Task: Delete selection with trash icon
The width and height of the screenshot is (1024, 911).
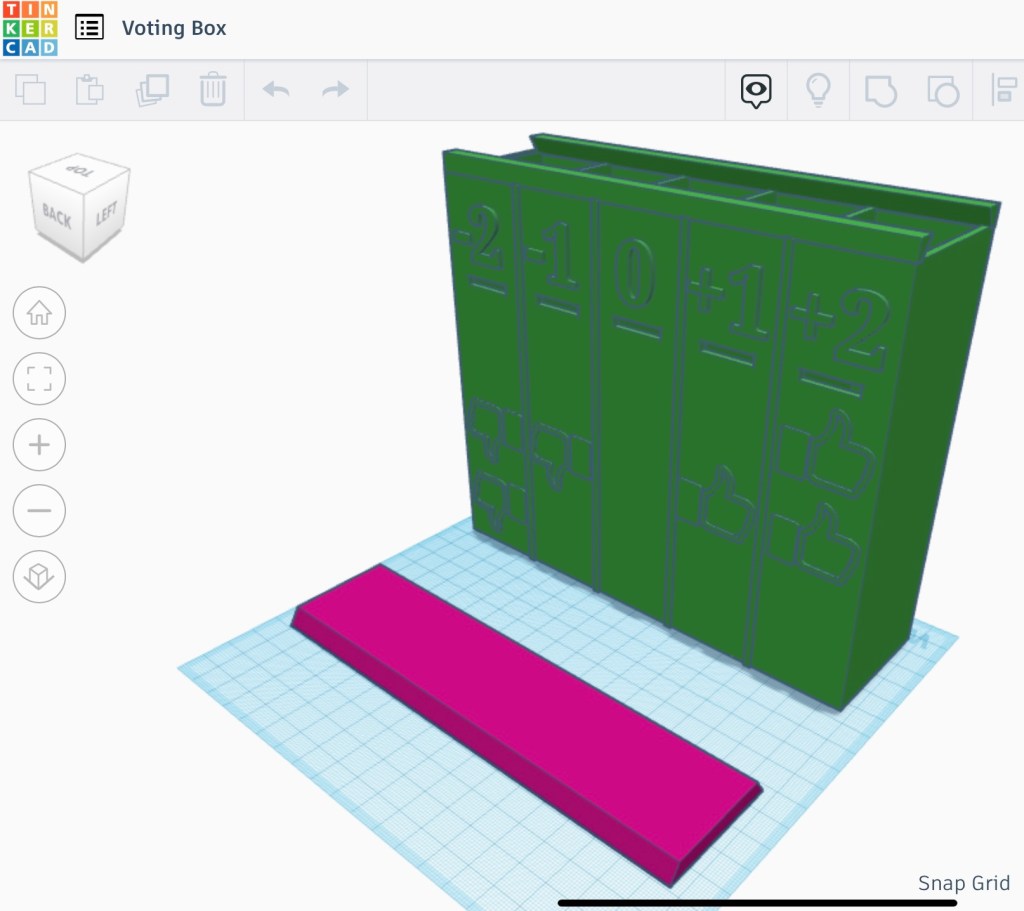Action: 212,90
